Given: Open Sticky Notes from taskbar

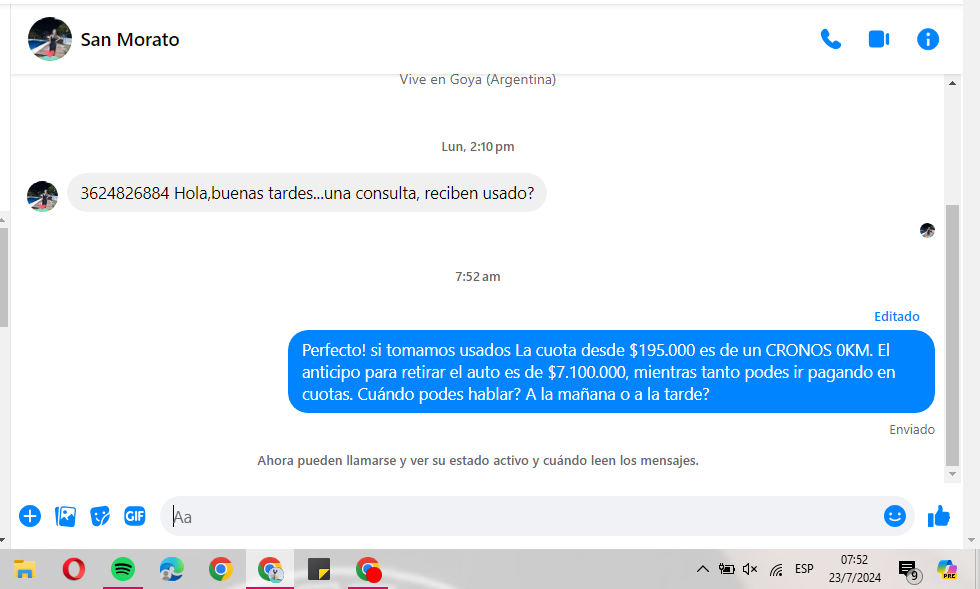Looking at the screenshot, I should click(319, 569).
